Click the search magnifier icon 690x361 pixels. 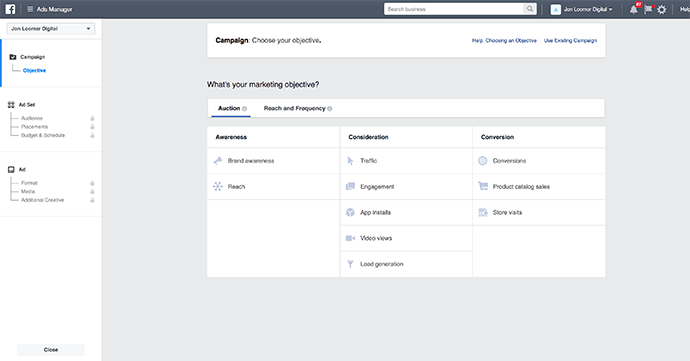click(530, 9)
